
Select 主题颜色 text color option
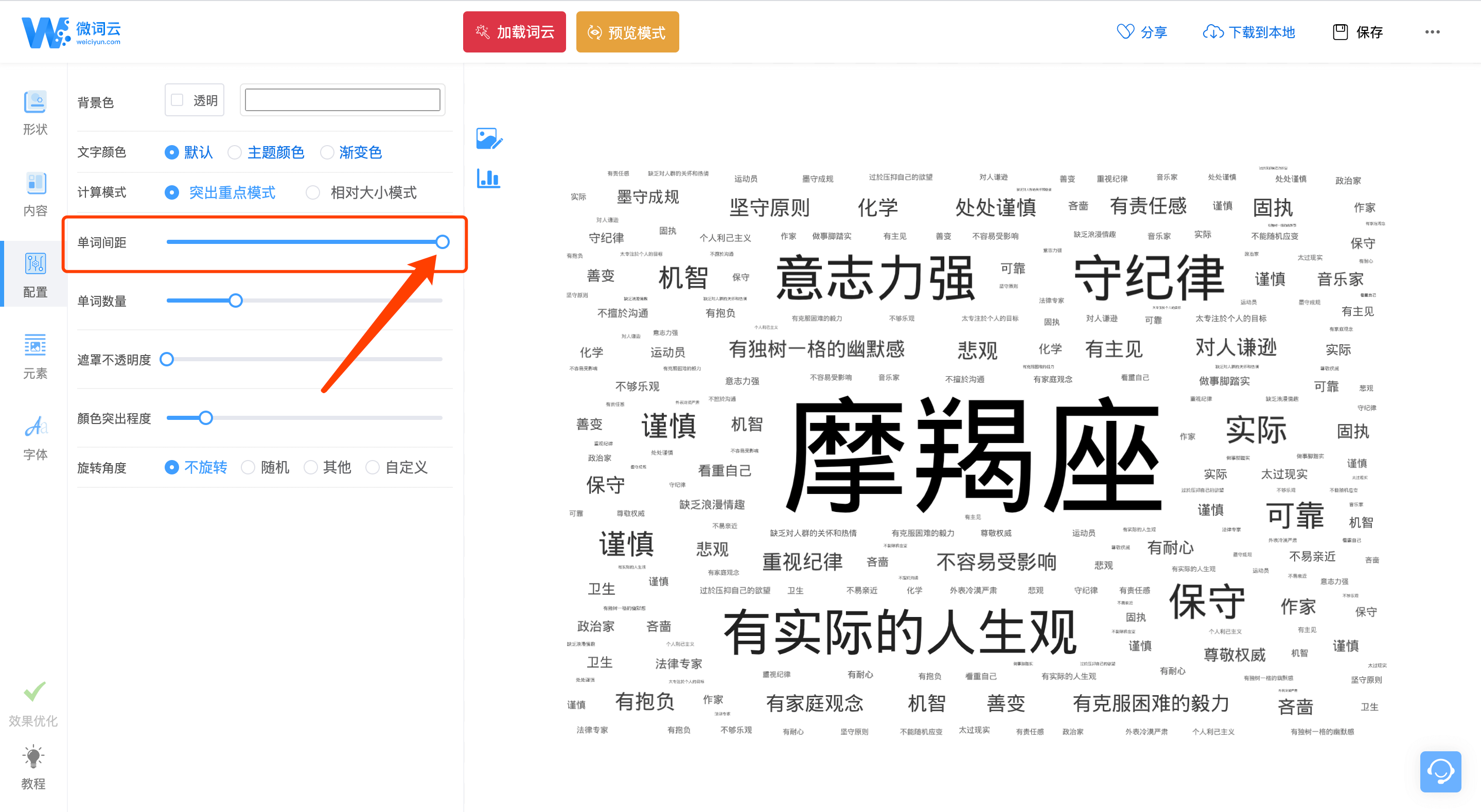266,152
